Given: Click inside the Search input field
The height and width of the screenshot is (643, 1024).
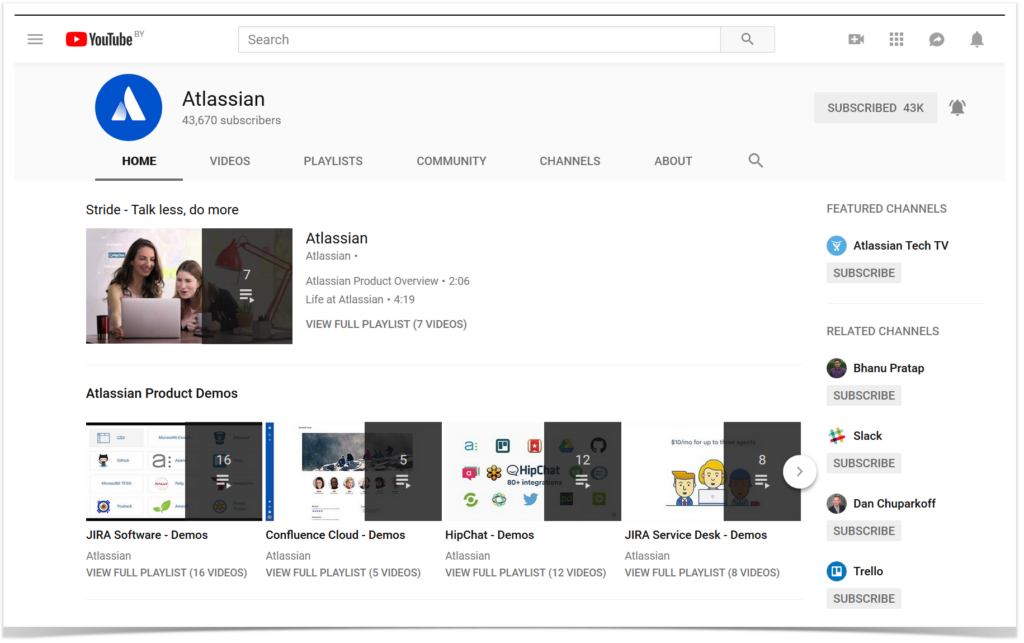Looking at the screenshot, I should tap(478, 39).
